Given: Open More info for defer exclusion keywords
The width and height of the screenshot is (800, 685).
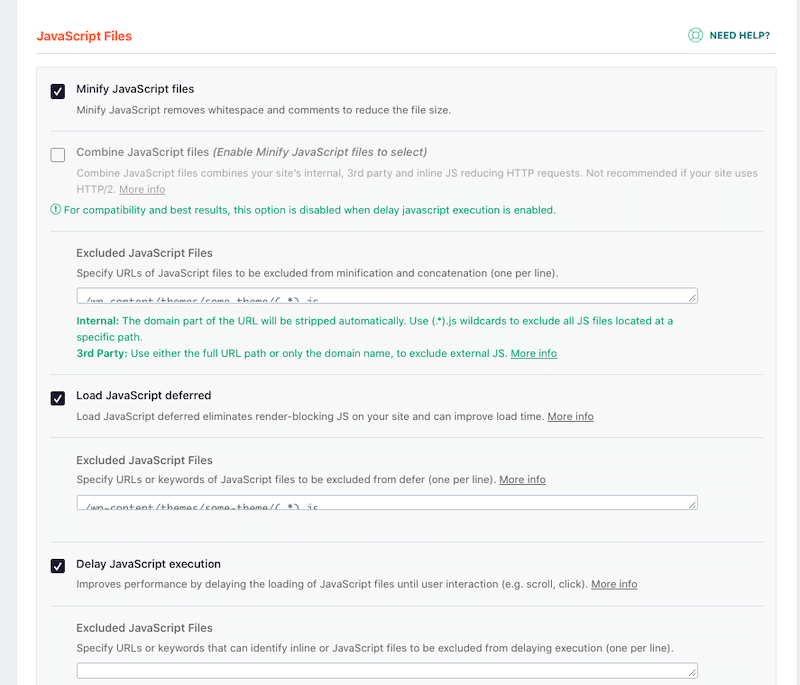Looking at the screenshot, I should 522,480.
